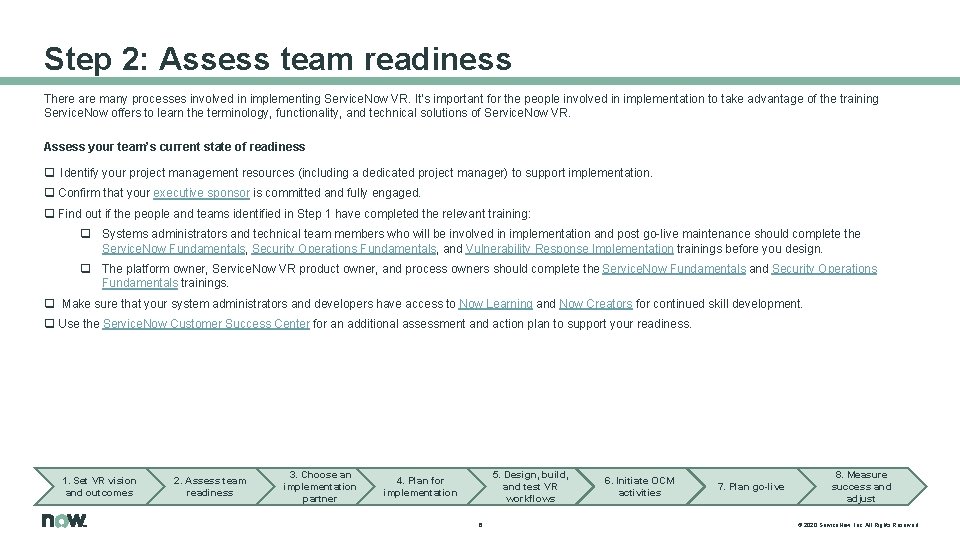Check the box for Now Learning access
Screen dimensions: 960x540
point(50,304)
